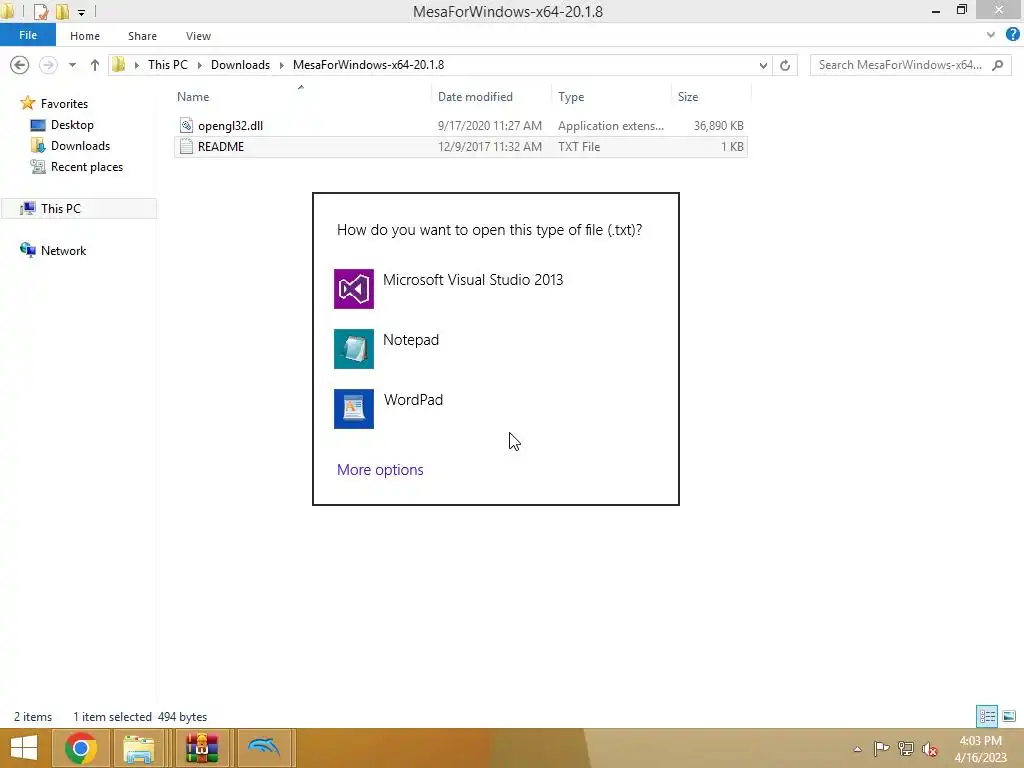Click the Properties quick access icon
Screen dimensions: 1024x768
point(40,11)
